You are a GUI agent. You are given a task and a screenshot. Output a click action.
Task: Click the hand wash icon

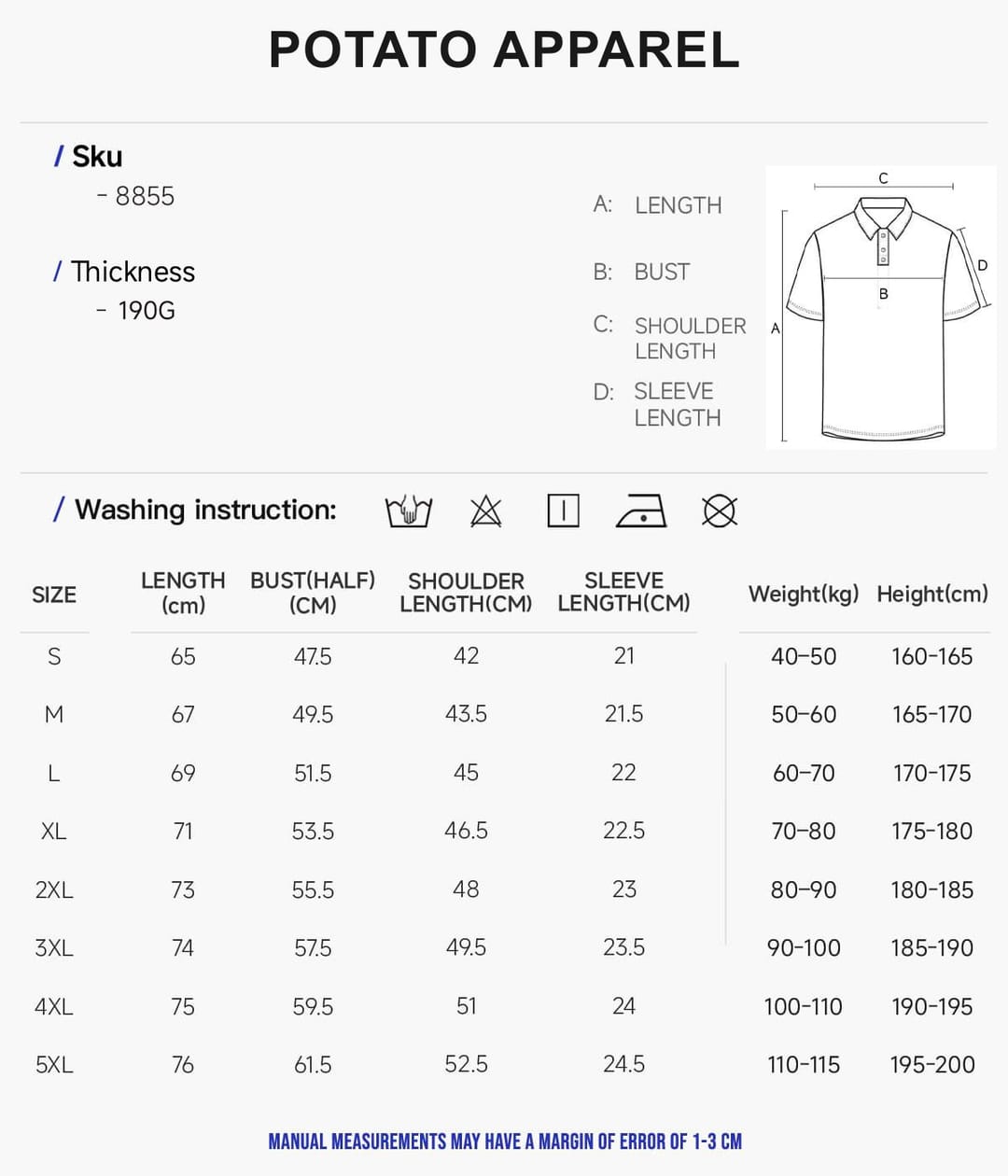click(409, 511)
